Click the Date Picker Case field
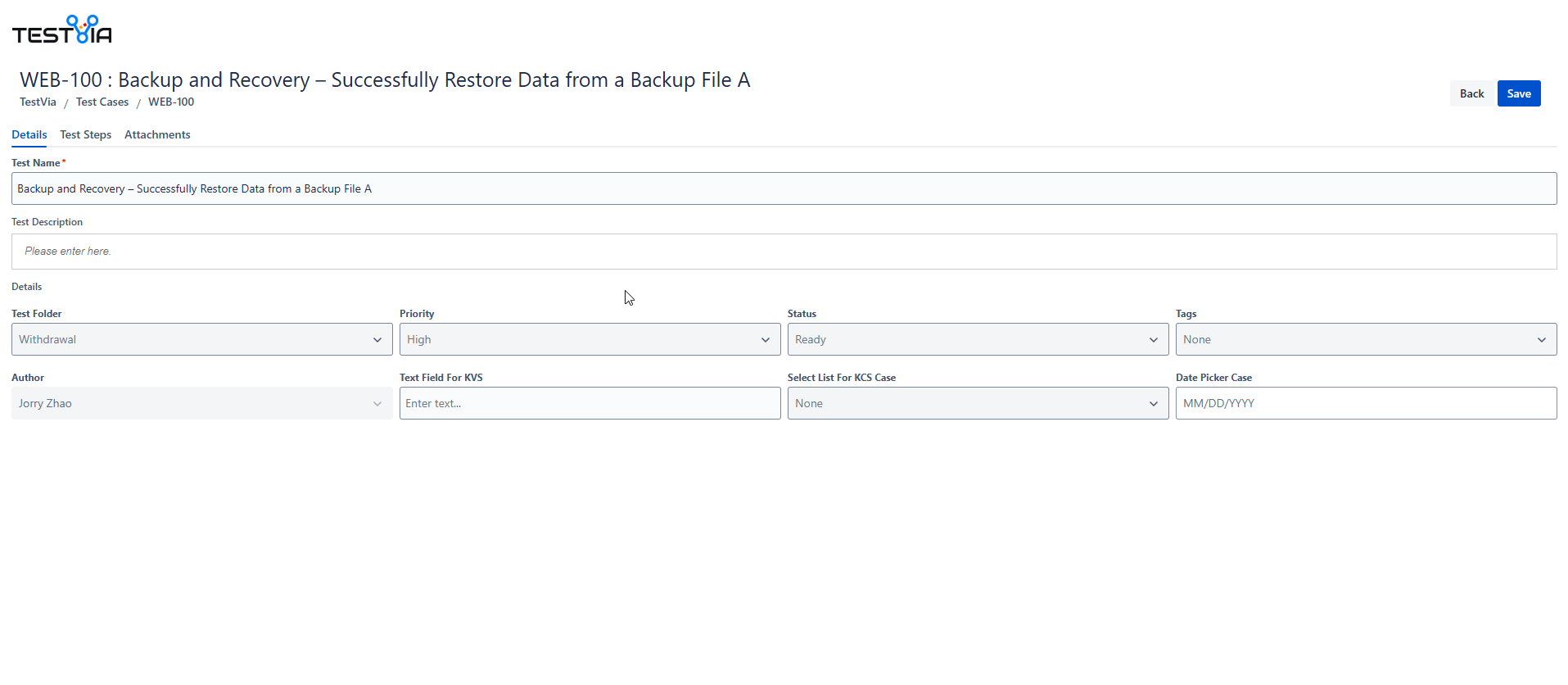Image resolution: width=1568 pixels, height=685 pixels. [x=1366, y=403]
